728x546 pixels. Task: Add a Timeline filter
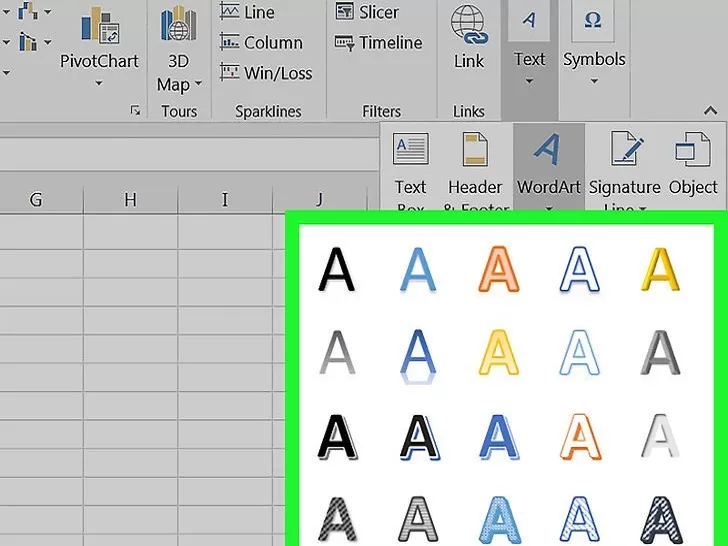[378, 43]
